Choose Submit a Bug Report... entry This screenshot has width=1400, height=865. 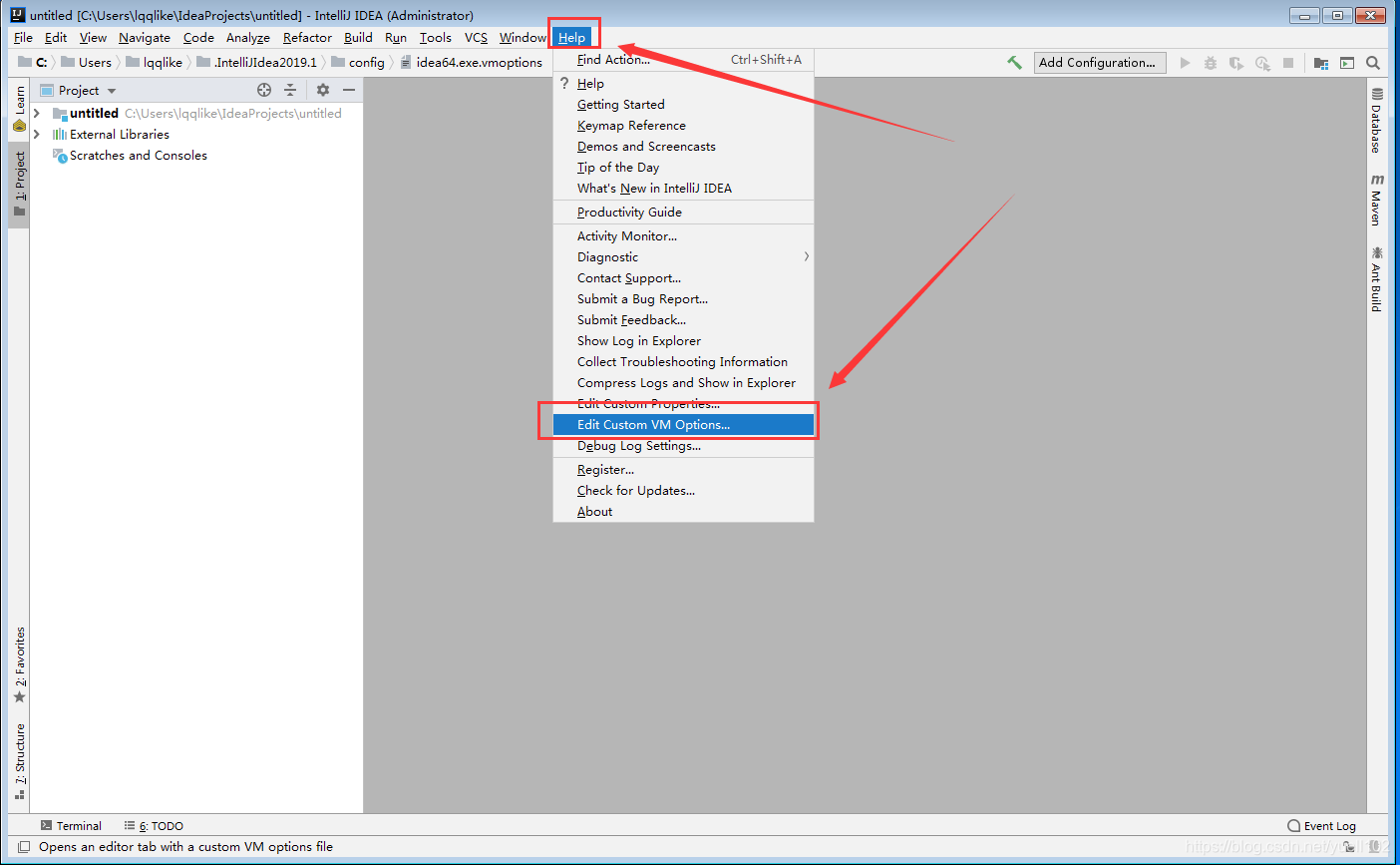[x=684, y=299]
